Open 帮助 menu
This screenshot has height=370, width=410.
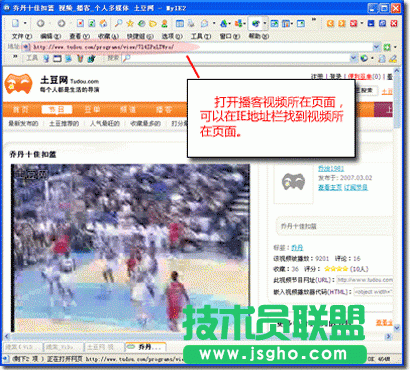pyautogui.click(x=259, y=36)
